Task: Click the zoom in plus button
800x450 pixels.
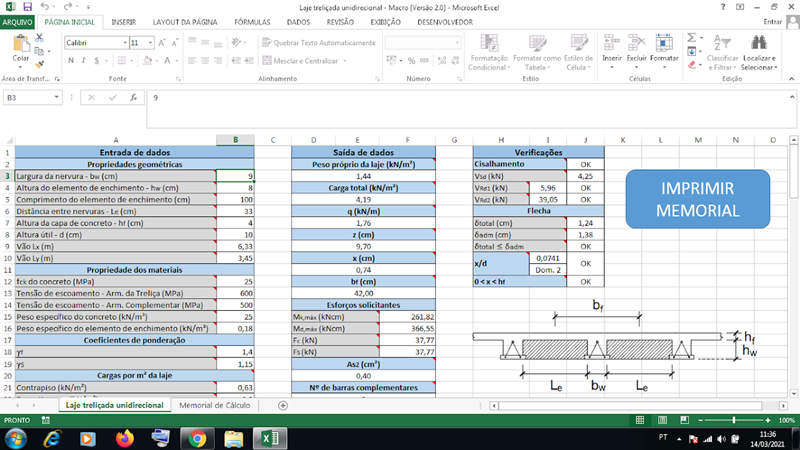Action: tap(768, 420)
